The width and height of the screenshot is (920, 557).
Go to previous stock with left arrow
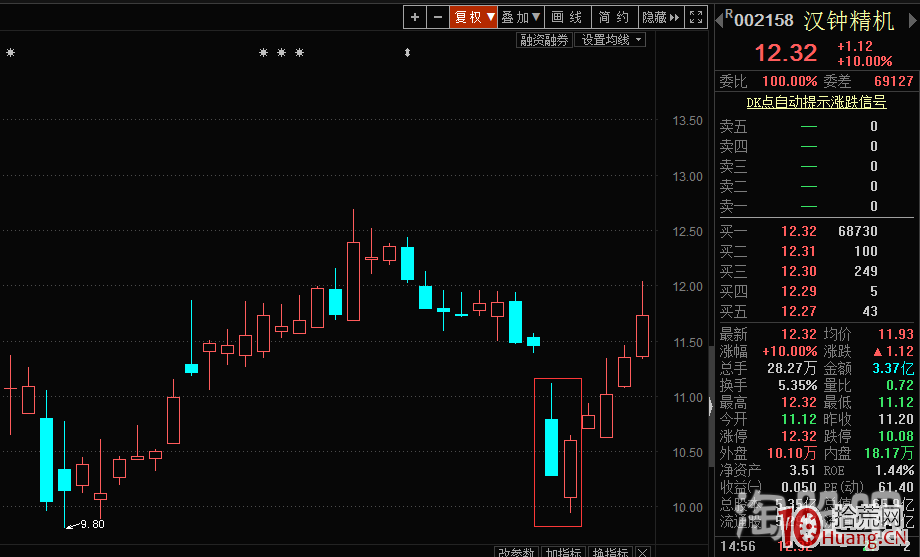click(719, 21)
